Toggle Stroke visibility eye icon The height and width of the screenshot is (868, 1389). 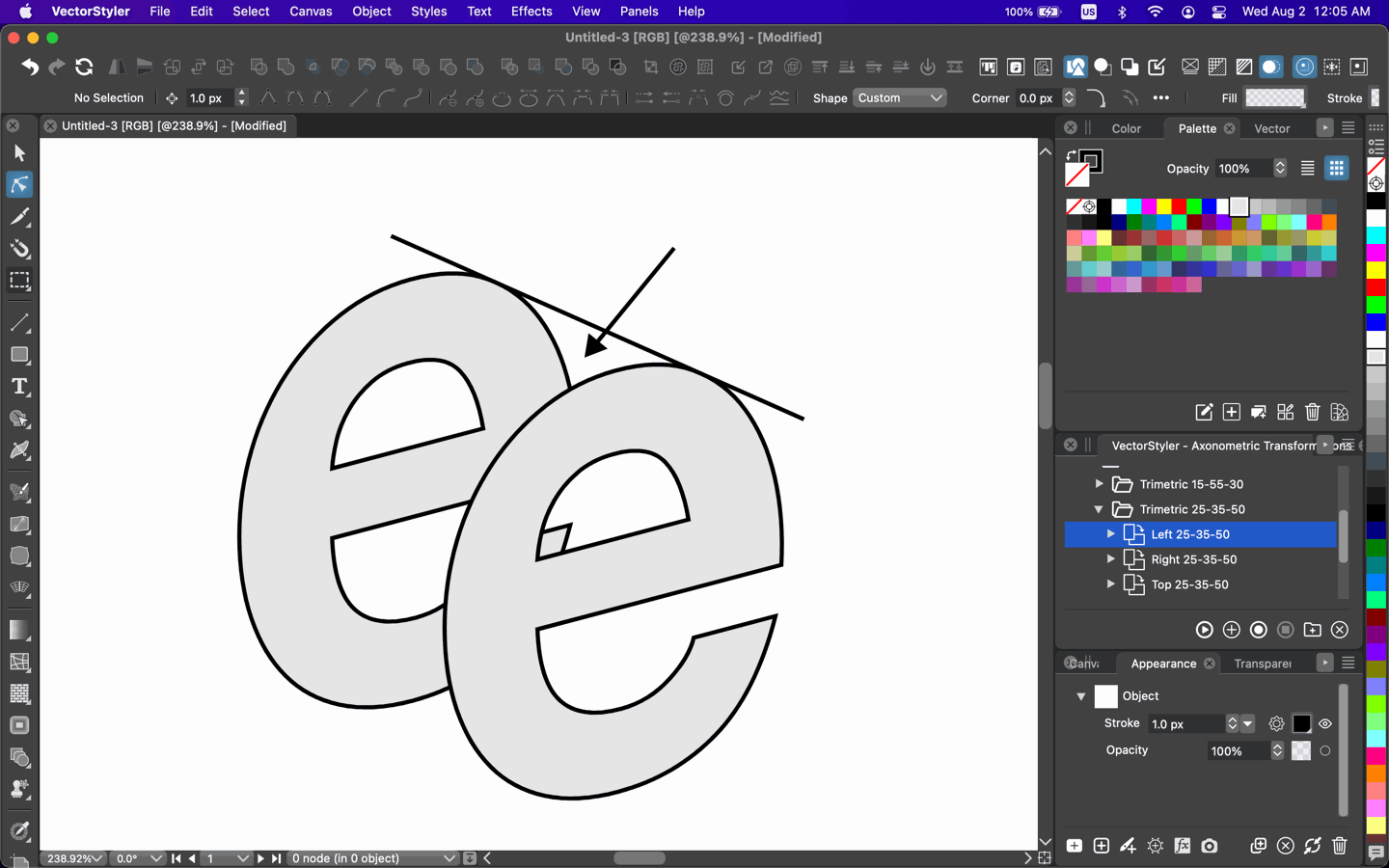[x=1325, y=723]
